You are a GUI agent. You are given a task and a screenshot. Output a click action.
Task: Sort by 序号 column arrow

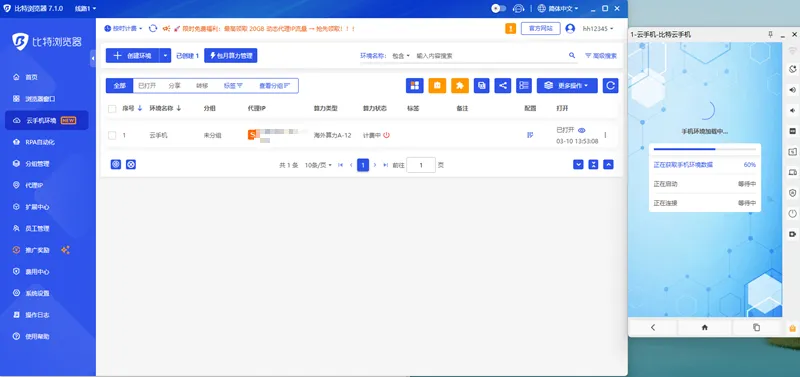[x=140, y=109]
